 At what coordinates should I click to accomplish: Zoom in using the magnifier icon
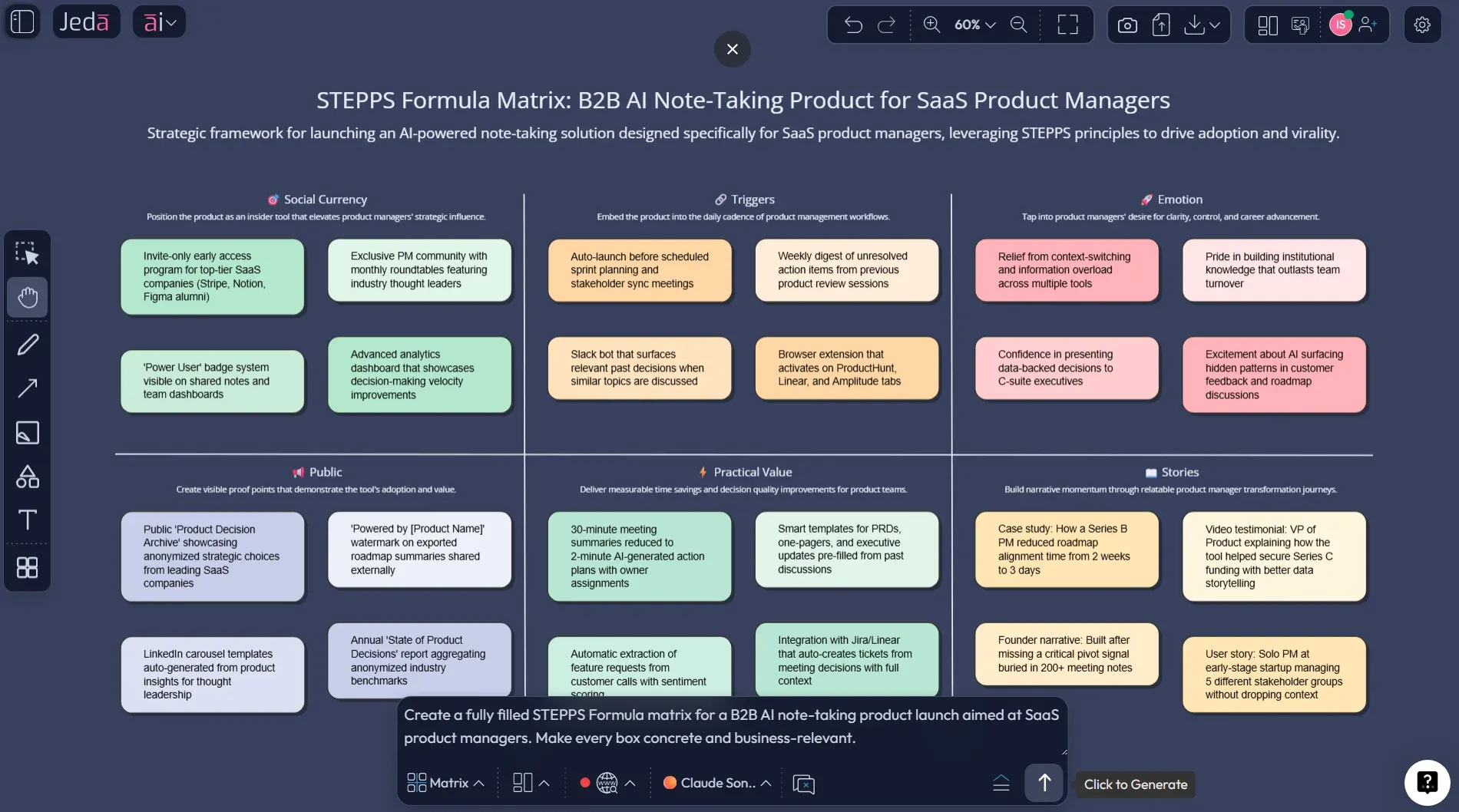pyautogui.click(x=932, y=25)
